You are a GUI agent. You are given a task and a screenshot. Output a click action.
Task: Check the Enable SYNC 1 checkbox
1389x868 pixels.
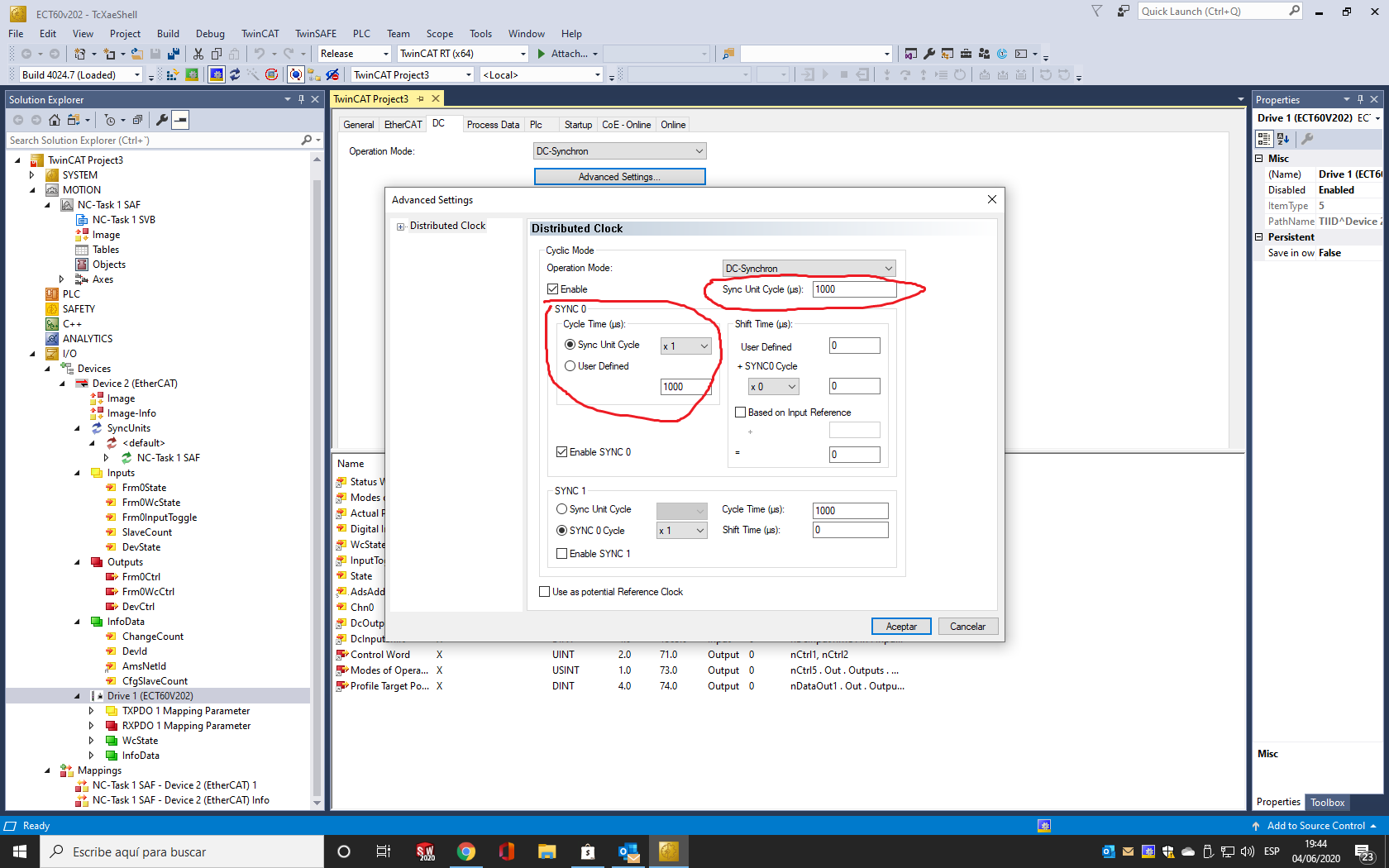[561, 554]
